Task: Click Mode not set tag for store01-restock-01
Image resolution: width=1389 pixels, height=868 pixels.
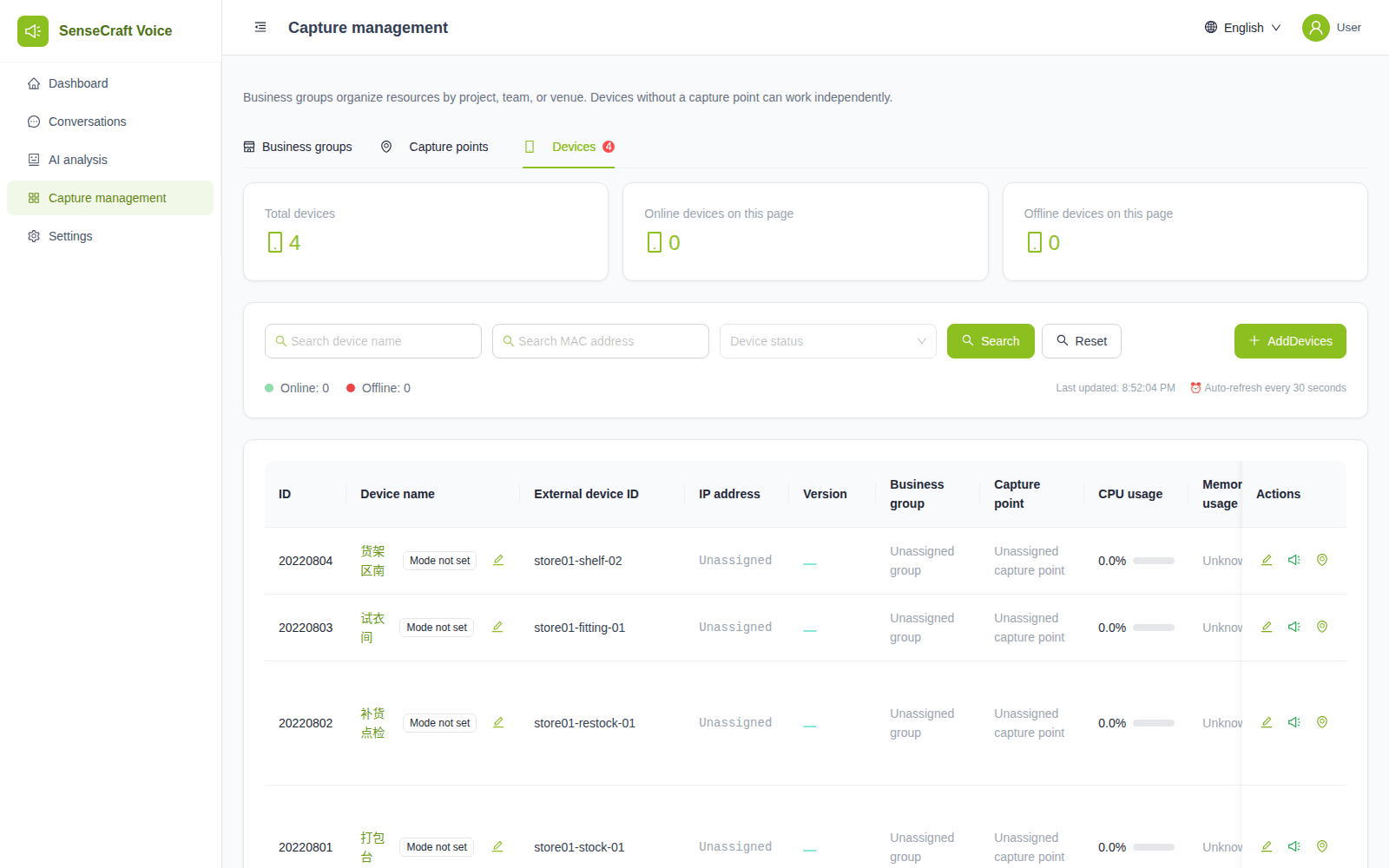Action: (x=439, y=723)
